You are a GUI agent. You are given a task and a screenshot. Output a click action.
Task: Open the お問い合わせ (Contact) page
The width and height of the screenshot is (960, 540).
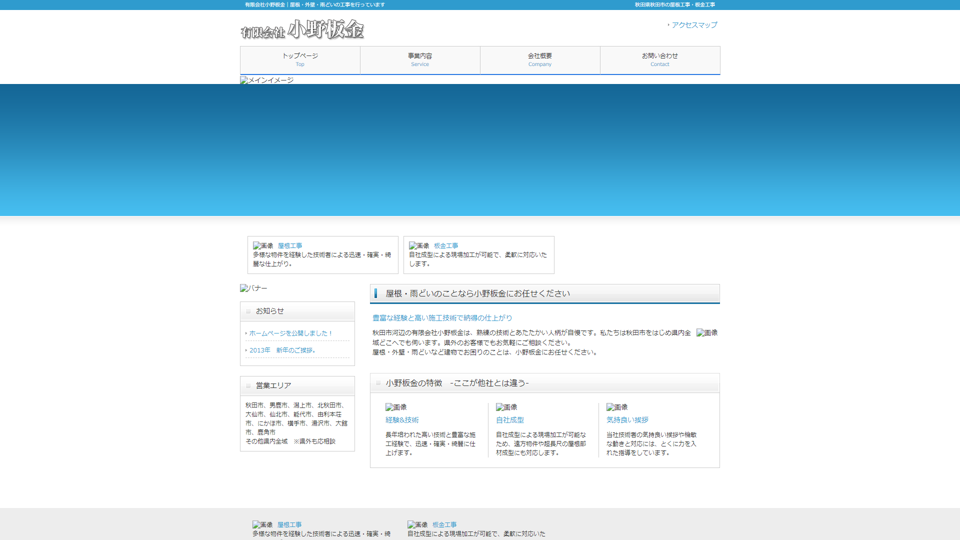point(660,60)
